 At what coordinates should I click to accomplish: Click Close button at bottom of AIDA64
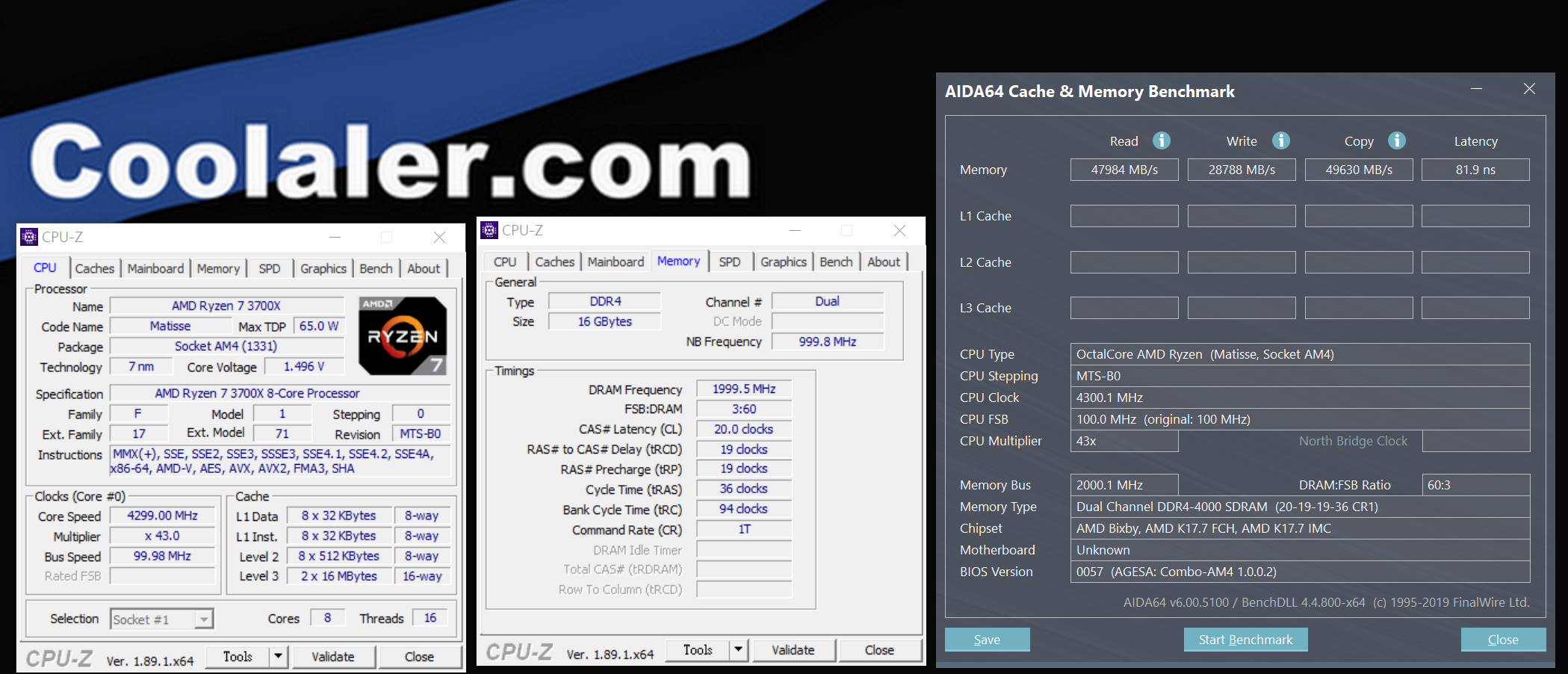click(x=1503, y=640)
